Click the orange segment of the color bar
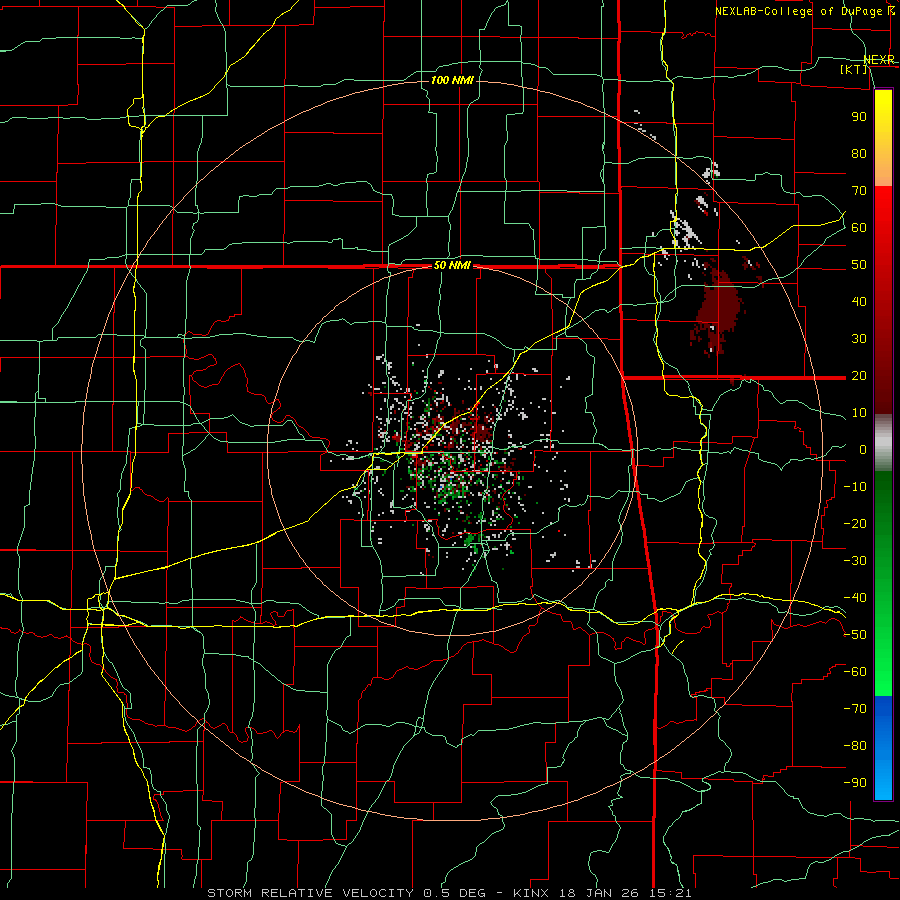Screen dimensions: 900x900 pyautogui.click(x=883, y=168)
